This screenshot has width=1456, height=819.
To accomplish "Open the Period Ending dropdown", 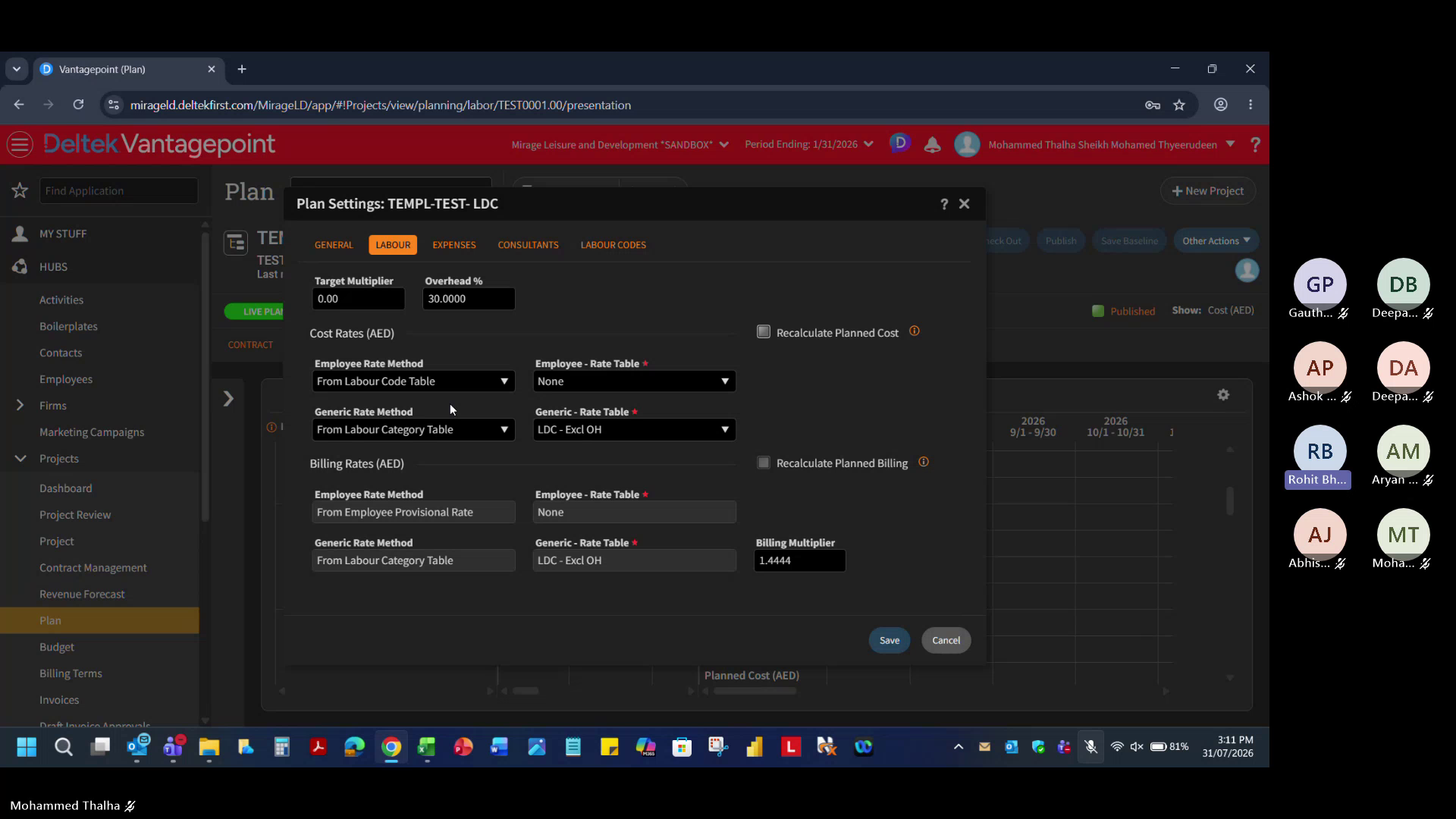I will 808,145.
